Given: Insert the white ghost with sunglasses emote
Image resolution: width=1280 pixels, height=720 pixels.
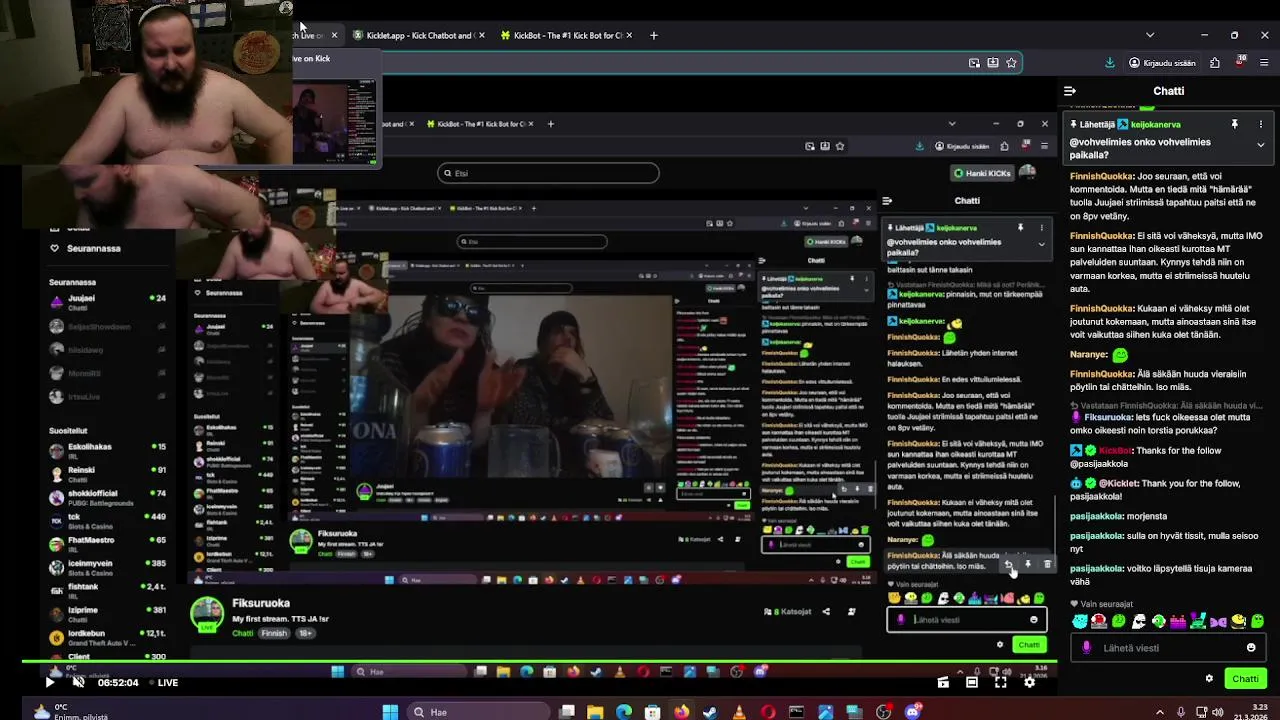Looking at the screenshot, I should point(1139,621).
